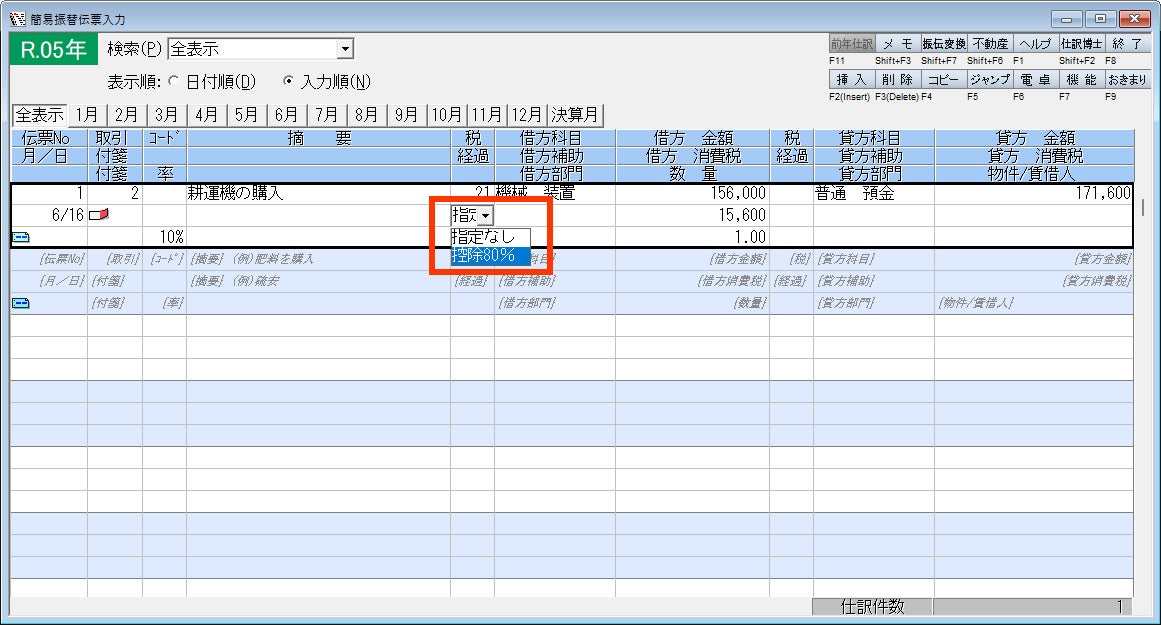The height and width of the screenshot is (625, 1161).
Task: Click the quantity 1.00 cell
Action: point(692,237)
